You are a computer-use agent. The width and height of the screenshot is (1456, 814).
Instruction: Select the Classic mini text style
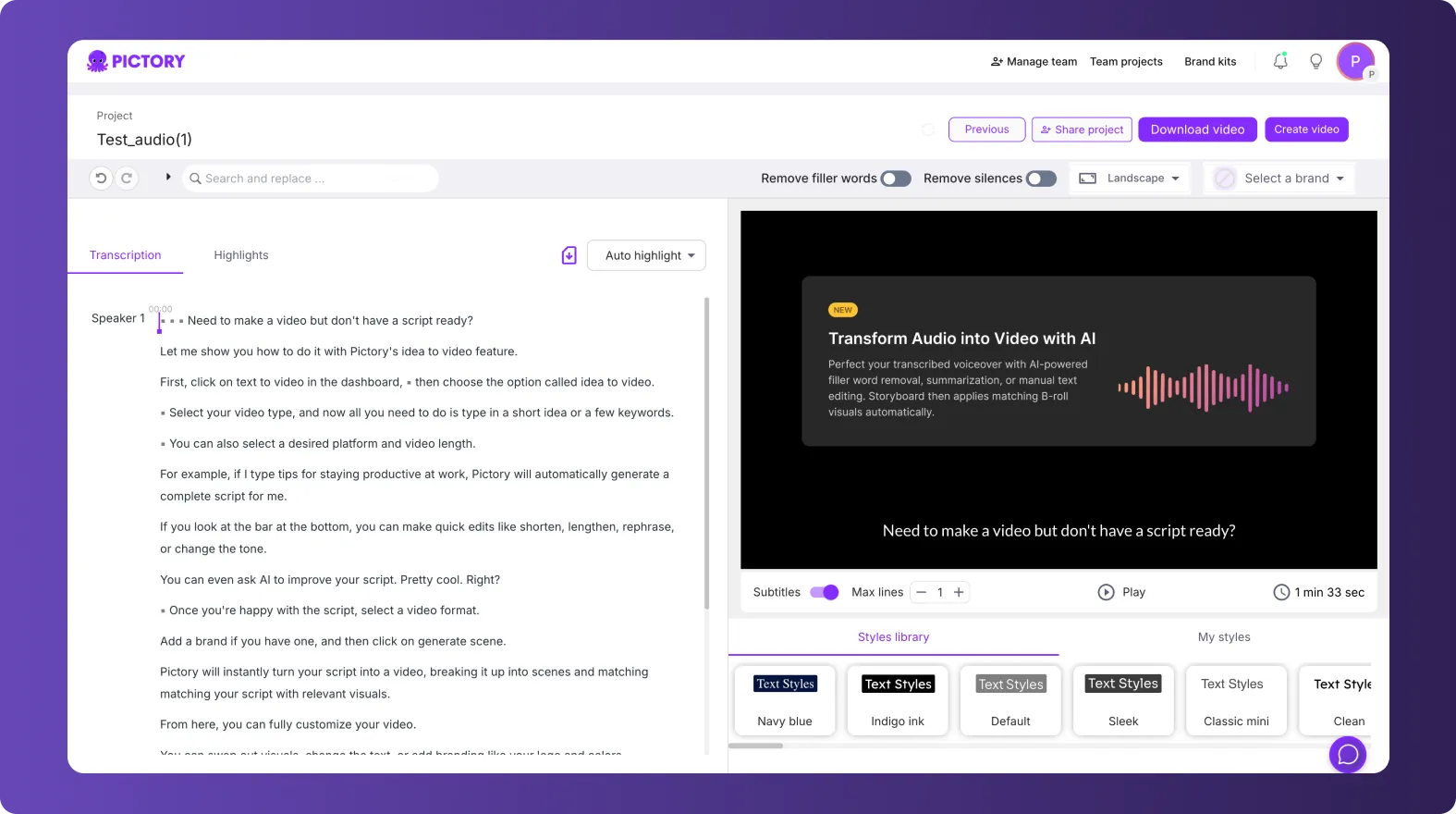pos(1236,700)
